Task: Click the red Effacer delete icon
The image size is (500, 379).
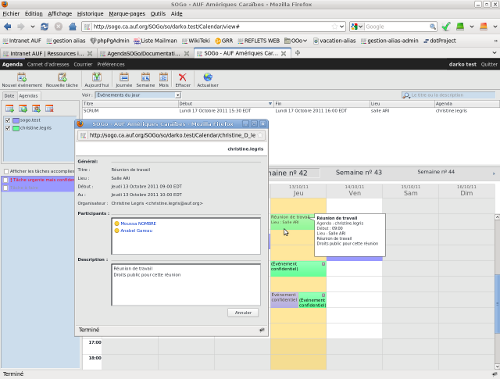Action: point(183,77)
